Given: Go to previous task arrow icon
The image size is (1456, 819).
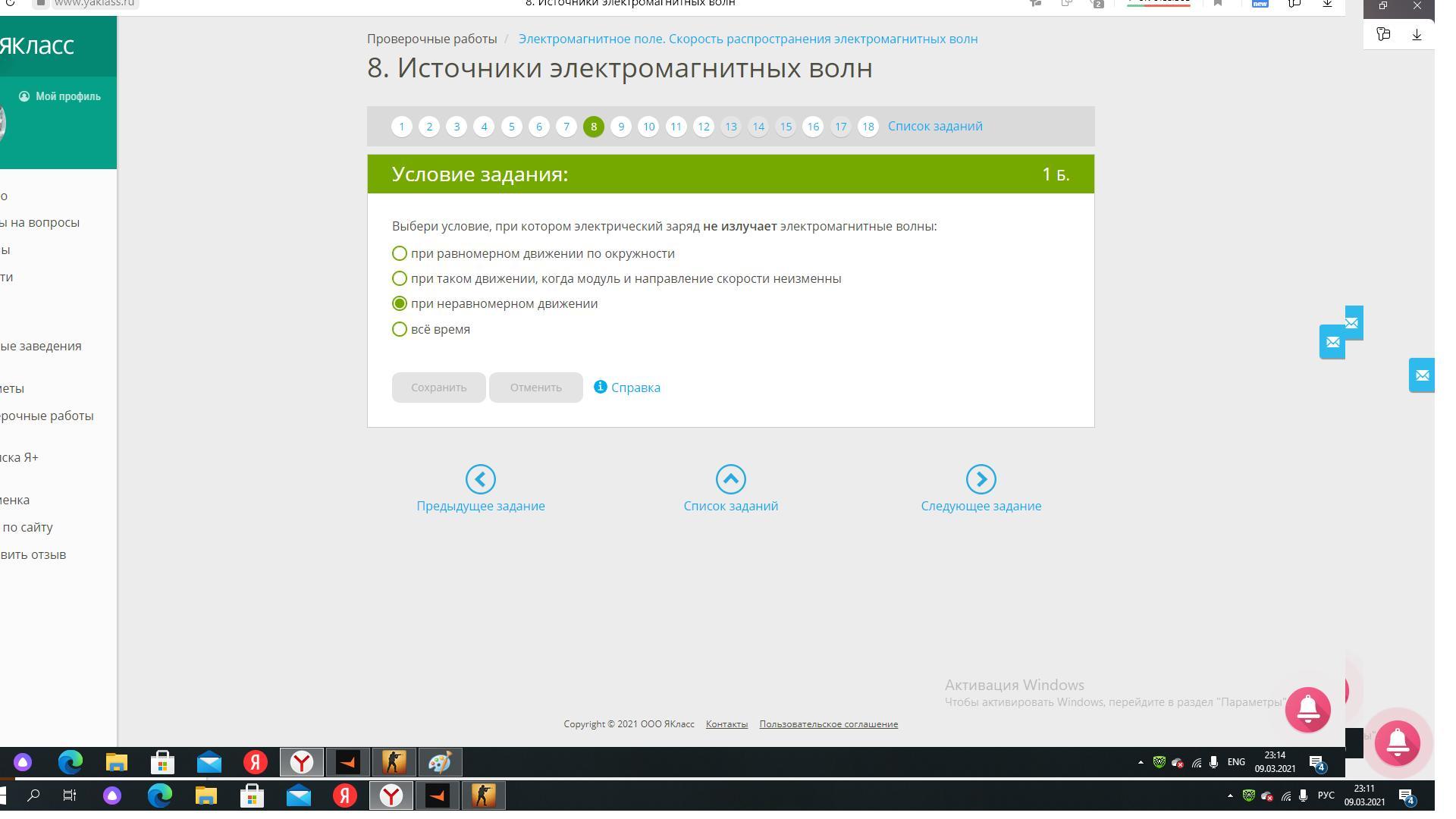Looking at the screenshot, I should pos(480,479).
